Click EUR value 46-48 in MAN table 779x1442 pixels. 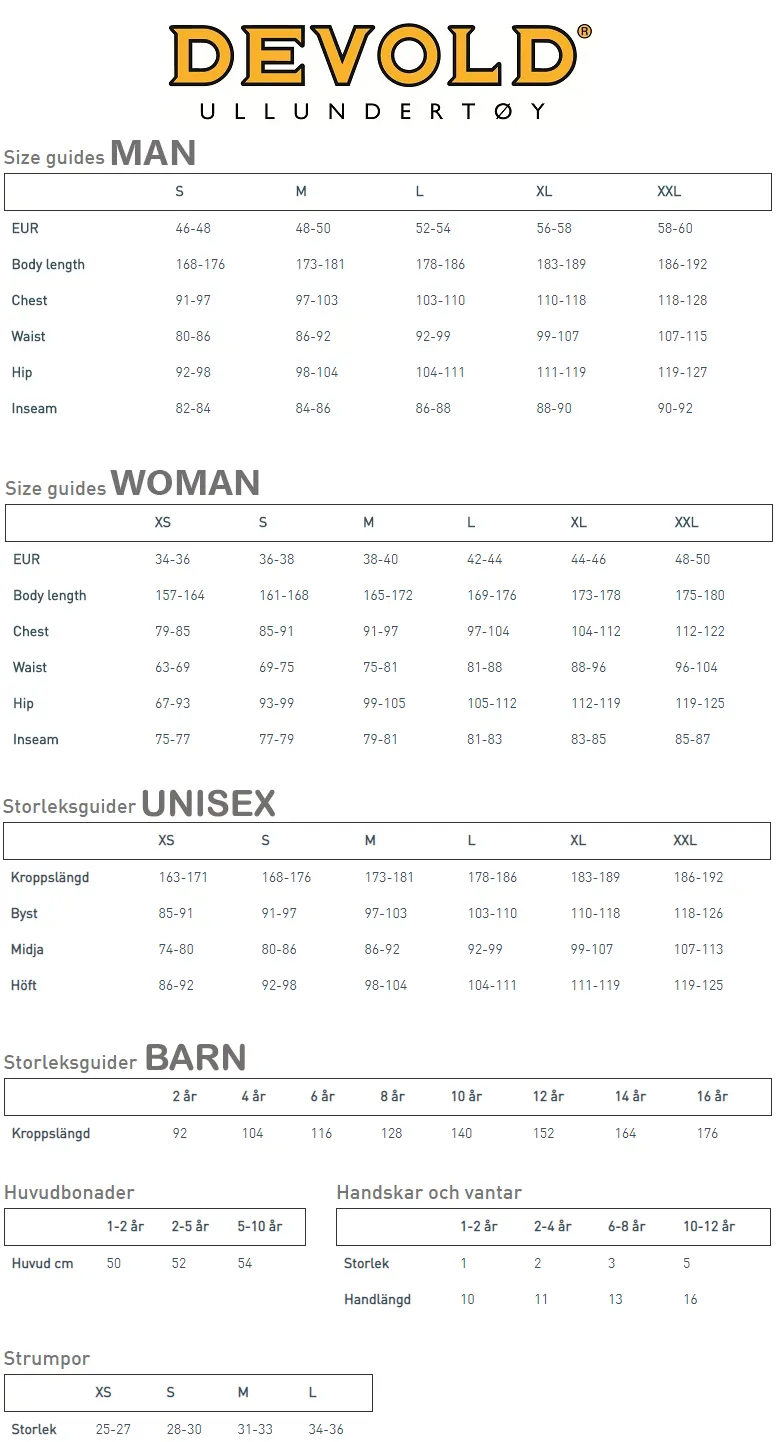click(193, 228)
